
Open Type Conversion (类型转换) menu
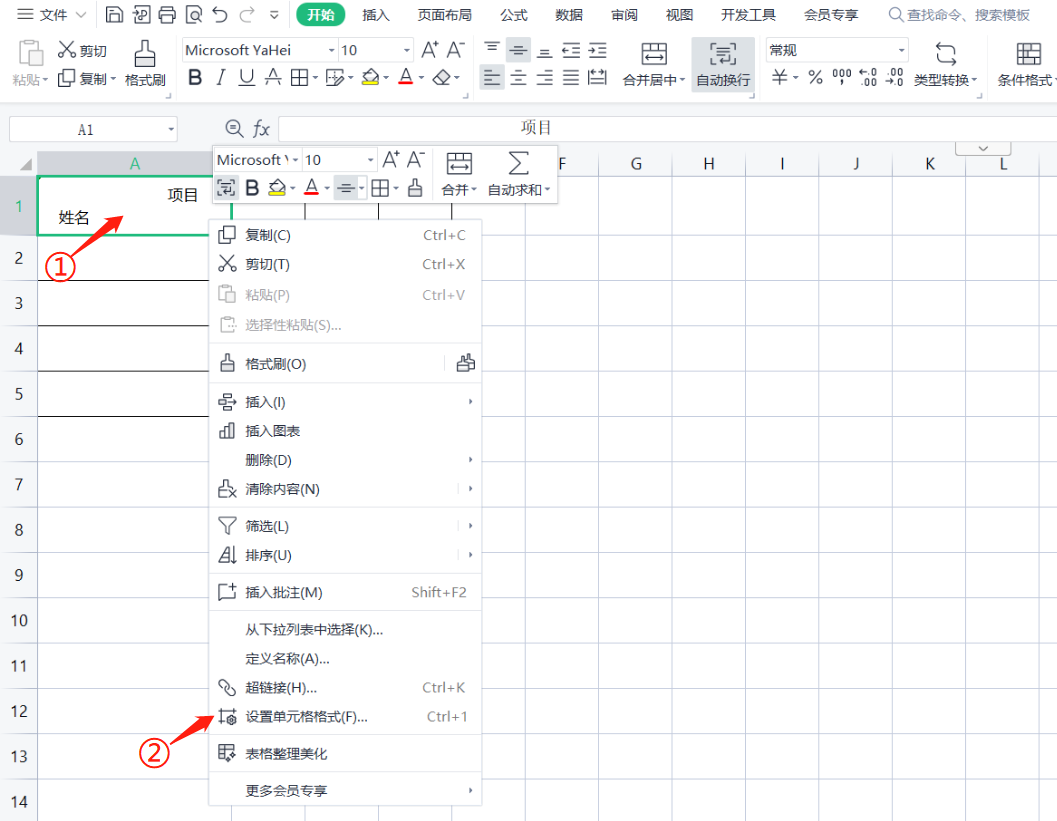[x=946, y=64]
